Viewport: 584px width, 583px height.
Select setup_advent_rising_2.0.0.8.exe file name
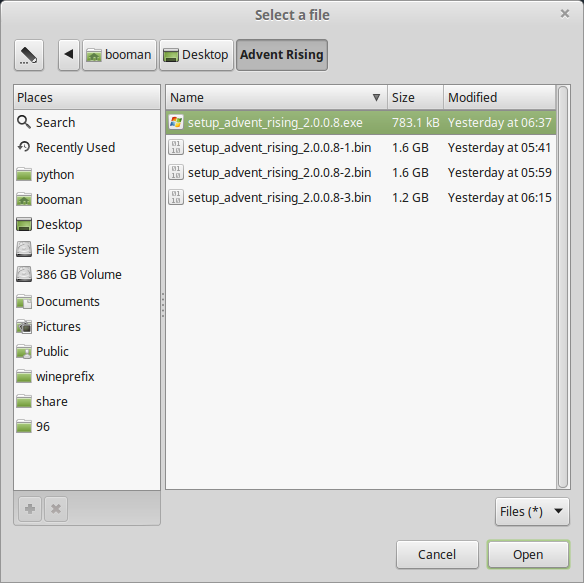click(x=275, y=123)
